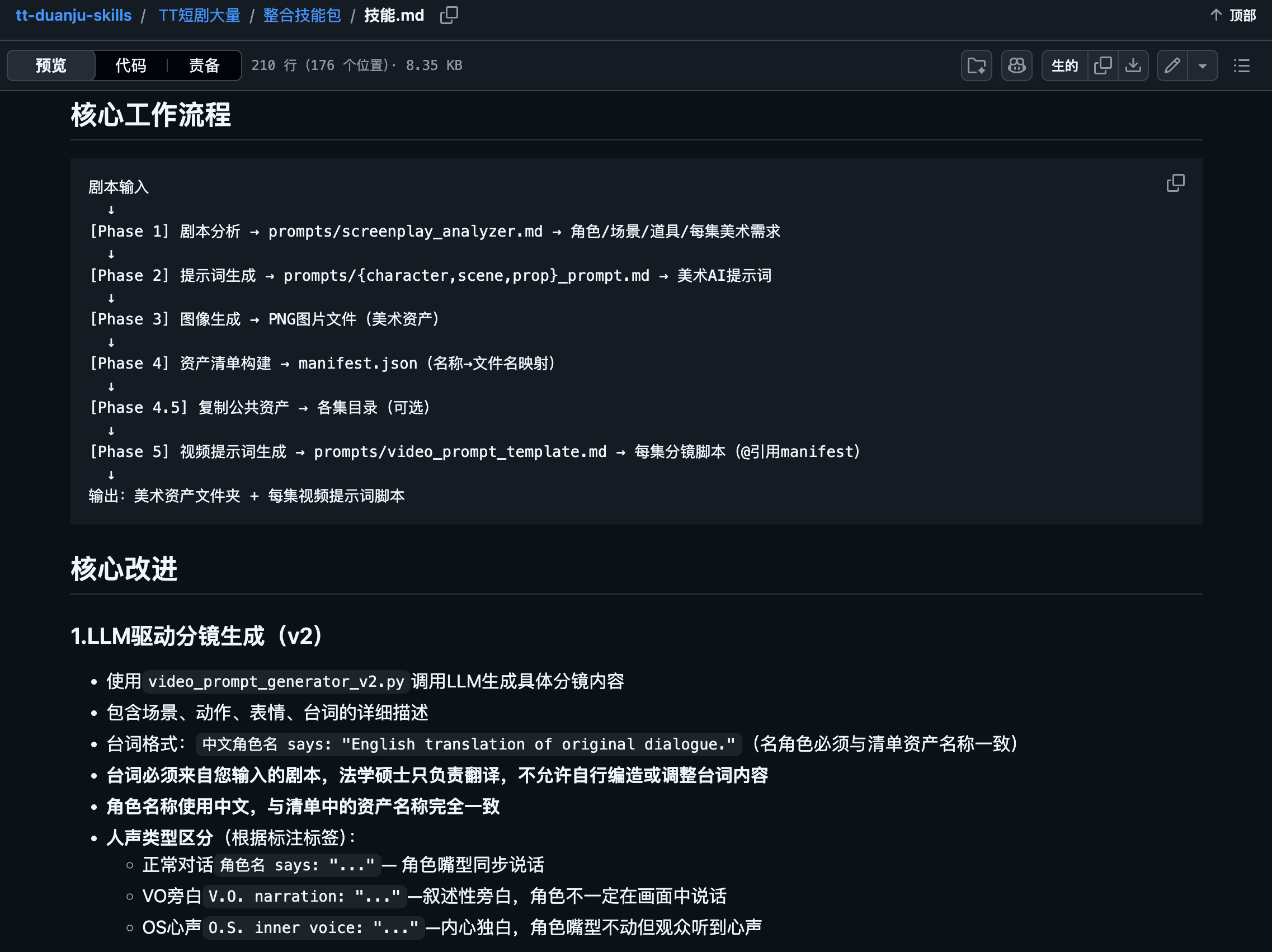The image size is (1272, 952).
Task: Select sub-bullet 正常对话 角色名 says
Action: 343,865
